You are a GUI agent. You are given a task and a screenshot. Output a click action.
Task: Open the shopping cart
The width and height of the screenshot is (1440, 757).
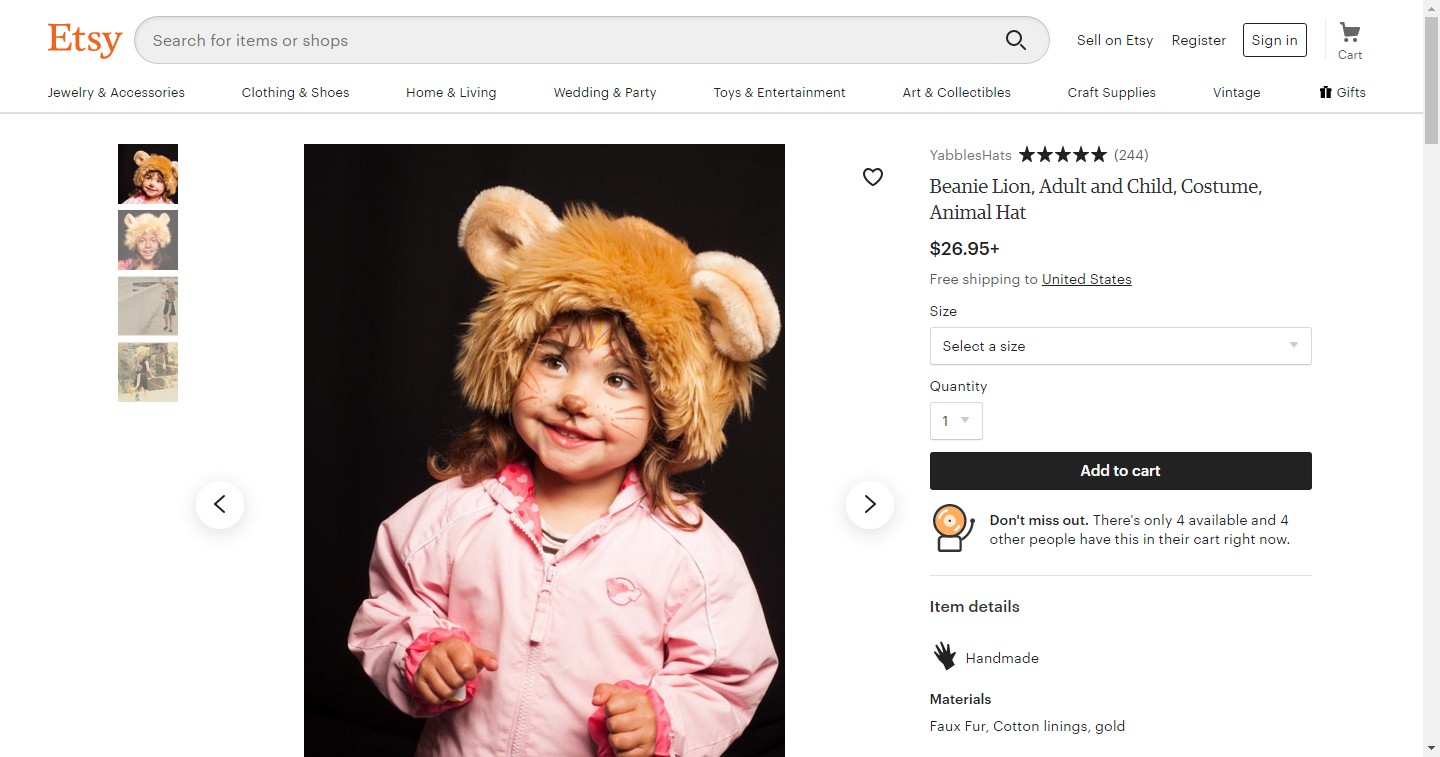pos(1350,41)
